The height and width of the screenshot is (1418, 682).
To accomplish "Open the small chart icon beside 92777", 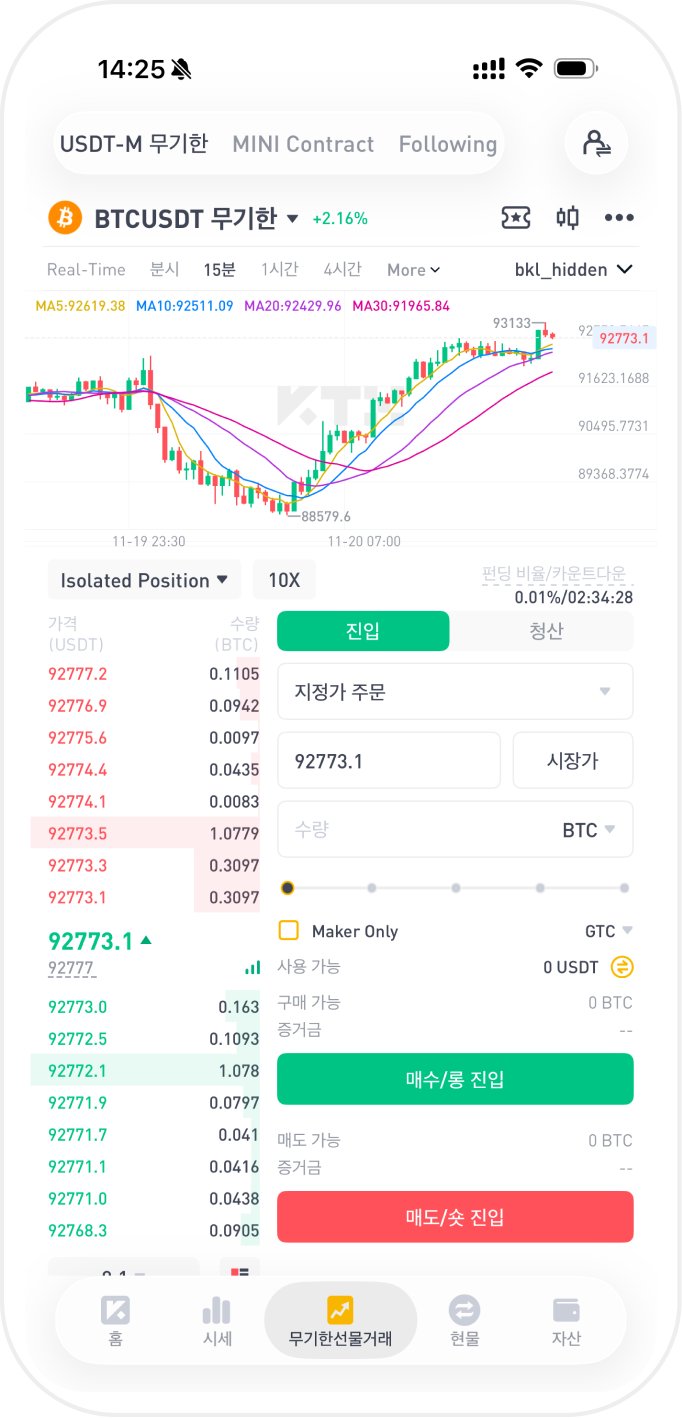I will pos(252,968).
